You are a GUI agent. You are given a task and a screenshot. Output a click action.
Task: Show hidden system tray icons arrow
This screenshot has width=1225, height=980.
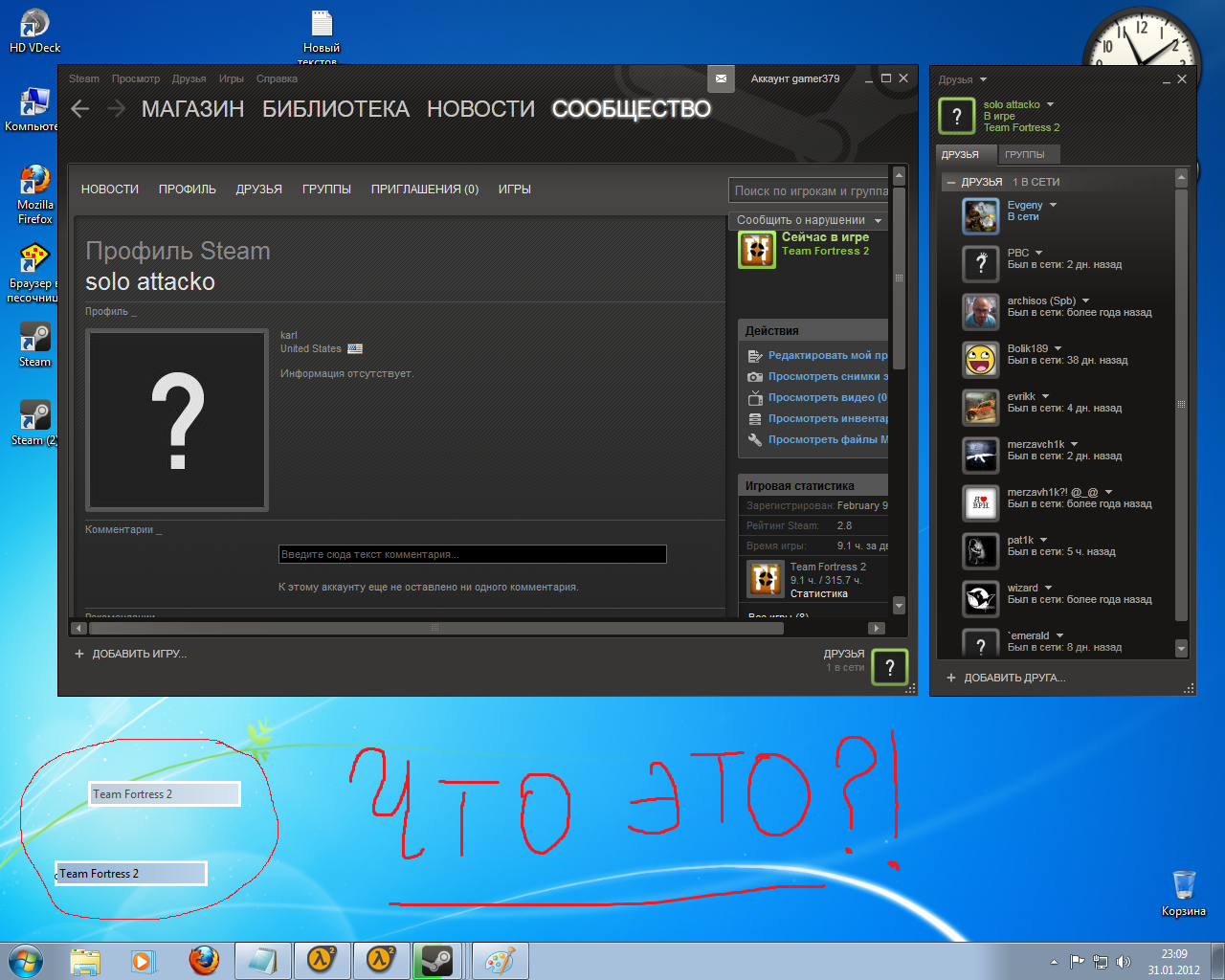click(x=1054, y=962)
